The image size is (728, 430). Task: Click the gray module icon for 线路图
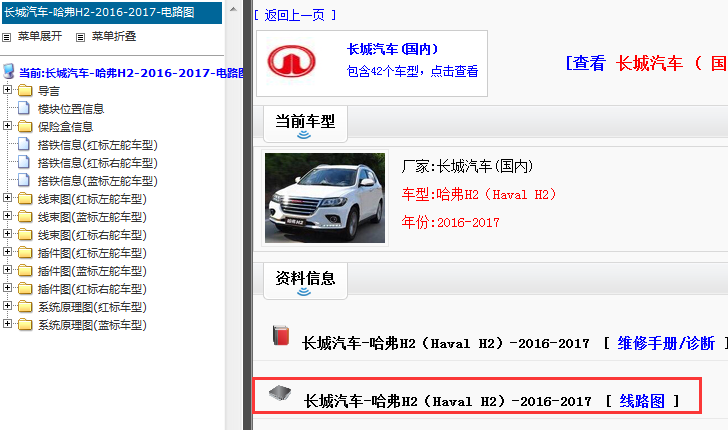(x=280, y=393)
